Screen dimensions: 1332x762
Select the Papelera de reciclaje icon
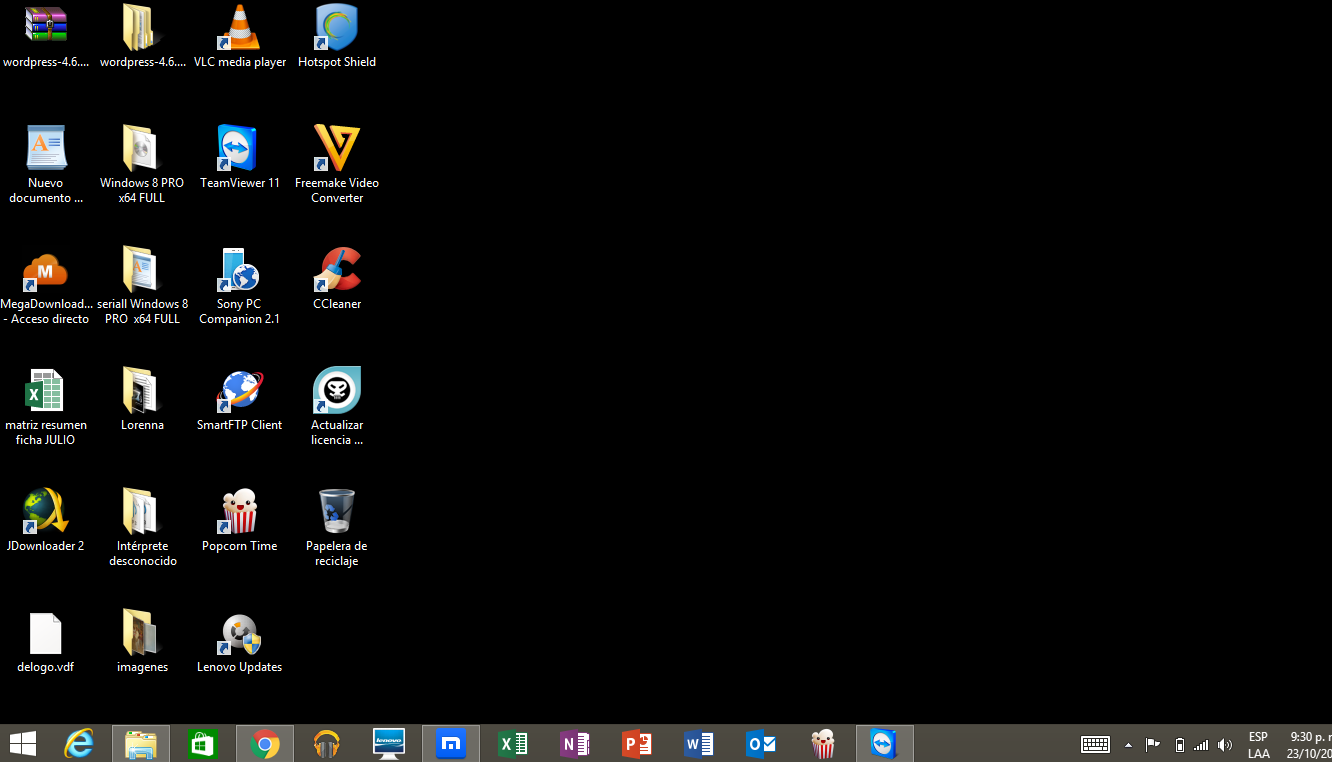pyautogui.click(x=336, y=512)
